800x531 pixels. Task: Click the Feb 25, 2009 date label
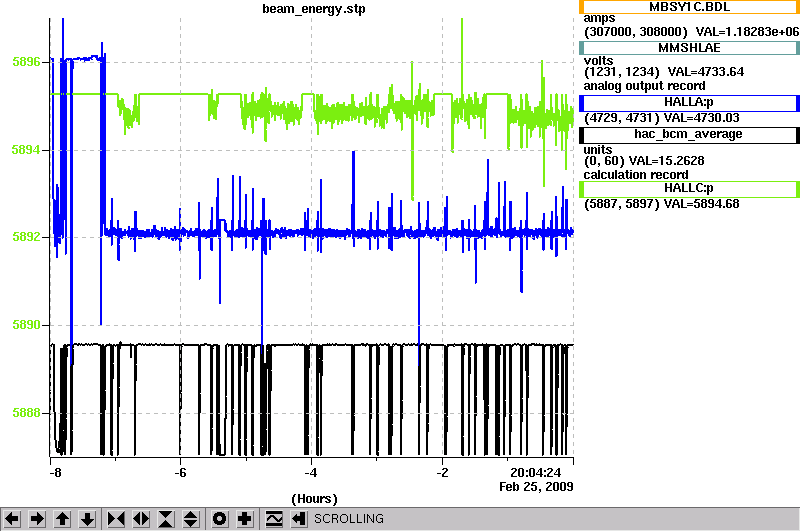536,487
